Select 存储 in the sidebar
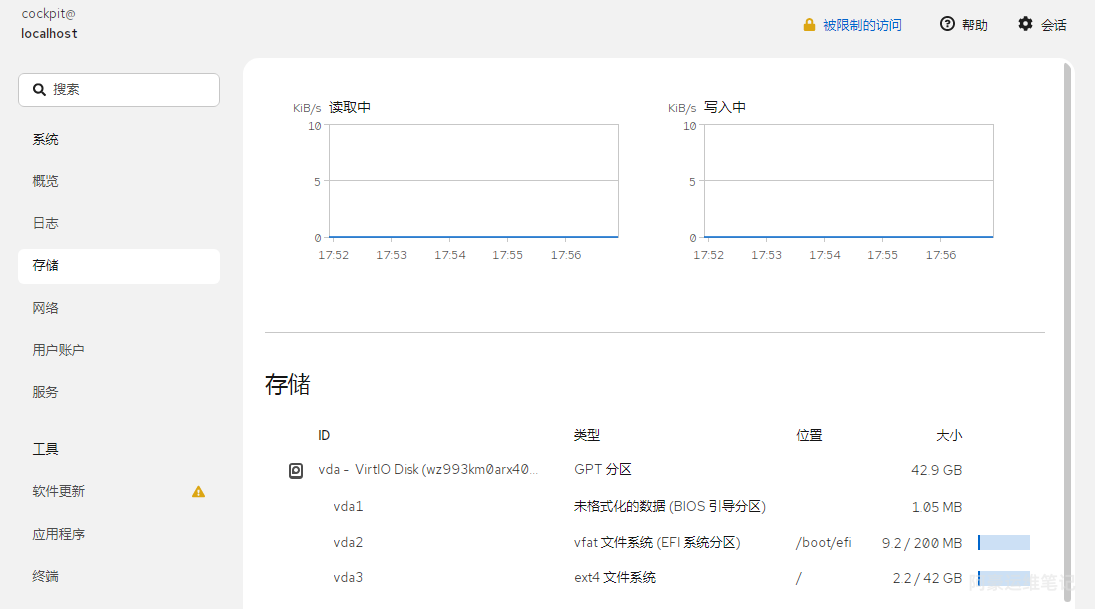1095x609 pixels. coord(46,266)
